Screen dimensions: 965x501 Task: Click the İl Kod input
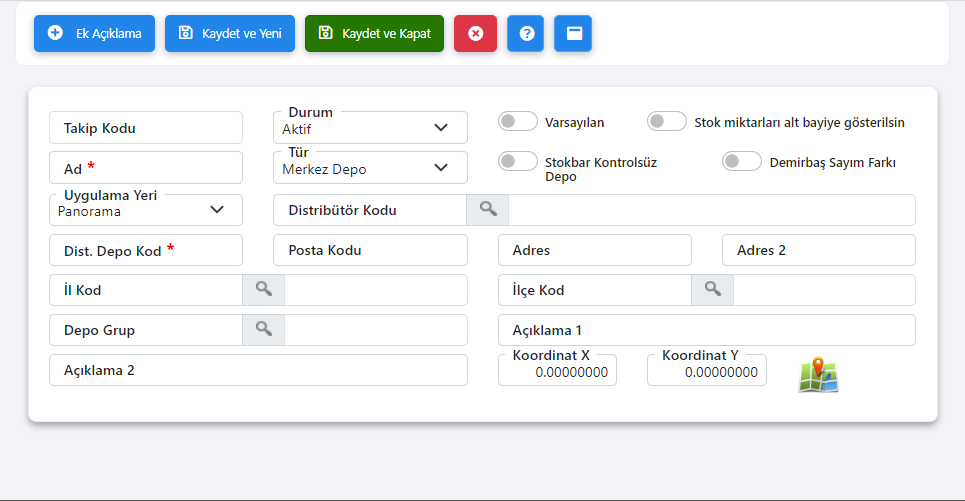[x=146, y=290]
